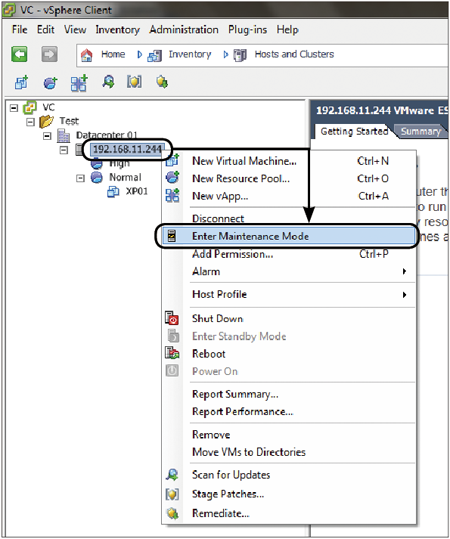The width and height of the screenshot is (450, 539).
Task: Click the New Resource Pool icon in the context menu
Action: (172, 177)
